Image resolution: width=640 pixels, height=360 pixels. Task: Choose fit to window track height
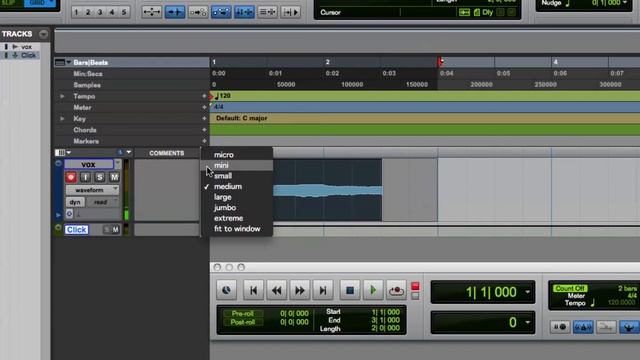point(237,229)
